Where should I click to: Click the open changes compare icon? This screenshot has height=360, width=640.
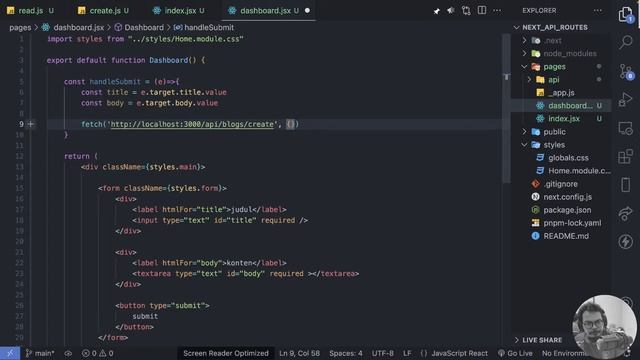466,11
